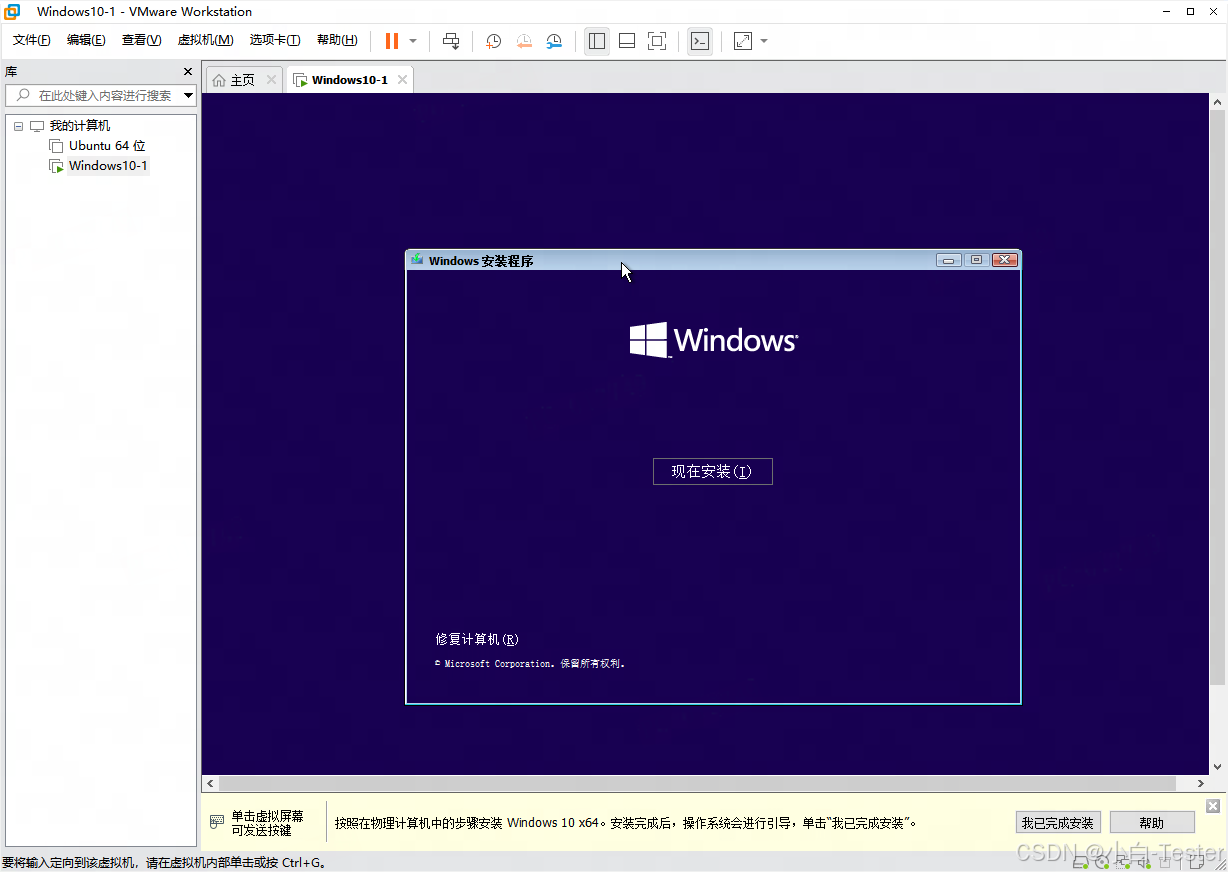Click the Windows 安装程序 title icon
1228x872 pixels.
tap(417, 260)
